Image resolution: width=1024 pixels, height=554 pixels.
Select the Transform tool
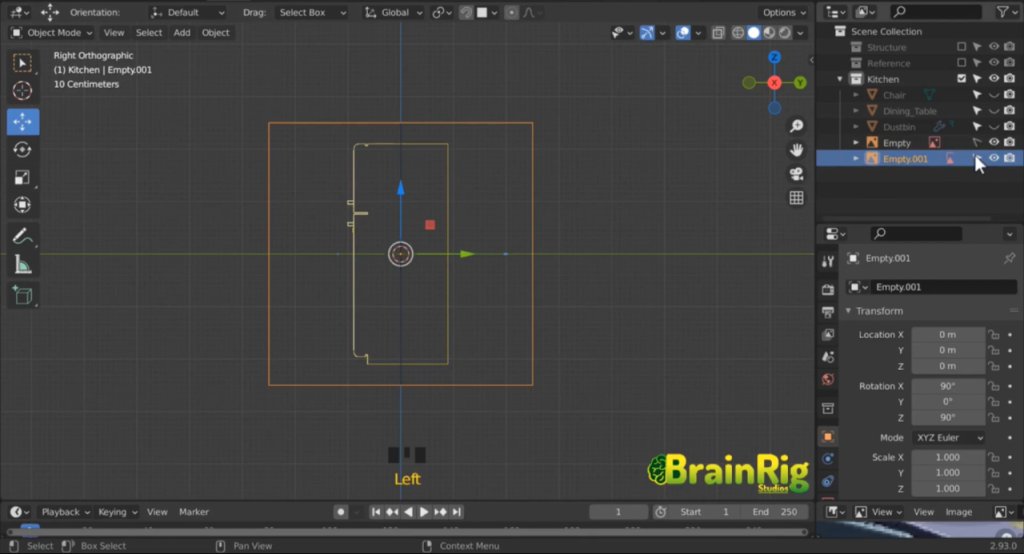[x=22, y=205]
